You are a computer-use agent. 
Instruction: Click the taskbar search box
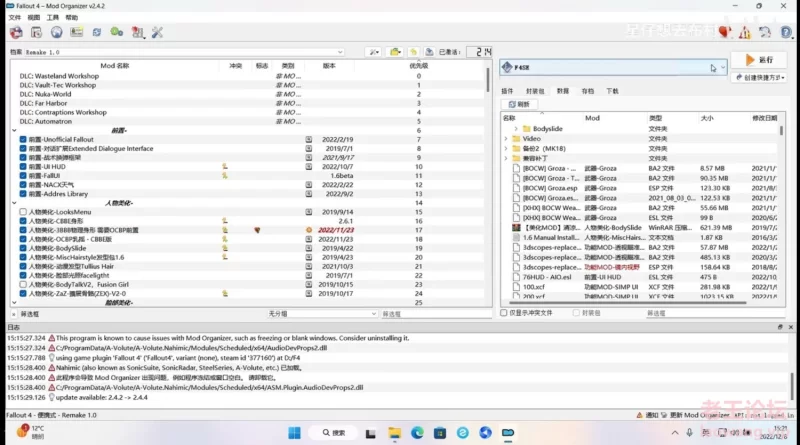tap(334, 433)
